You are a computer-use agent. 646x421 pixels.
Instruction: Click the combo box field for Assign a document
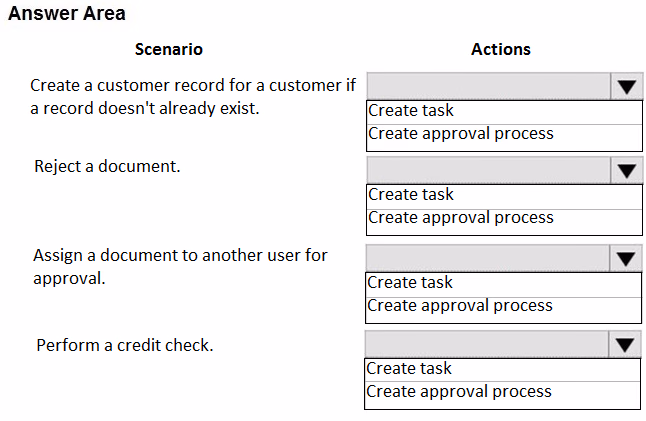487,259
